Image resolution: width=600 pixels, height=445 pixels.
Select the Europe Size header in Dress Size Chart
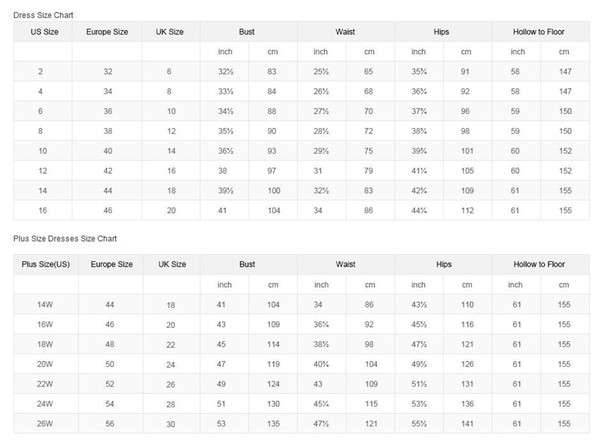pyautogui.click(x=107, y=32)
